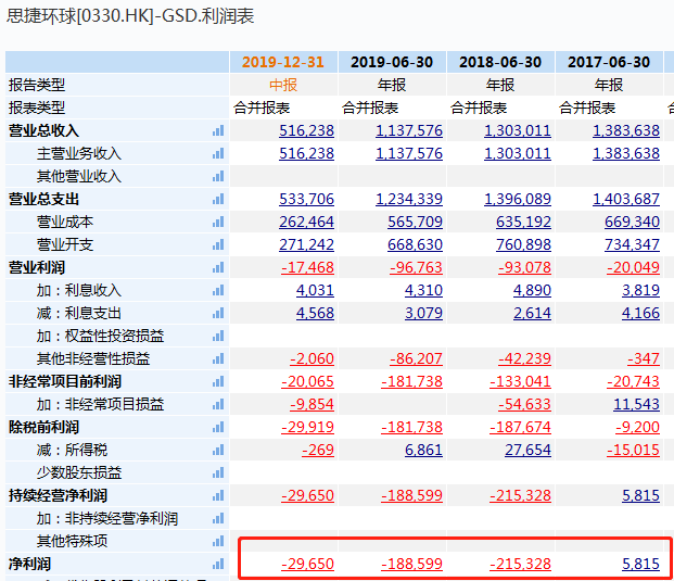675x581 pixels.
Task: Click 2017-06-30 营业成本 value 669,340
Action: [632, 222]
